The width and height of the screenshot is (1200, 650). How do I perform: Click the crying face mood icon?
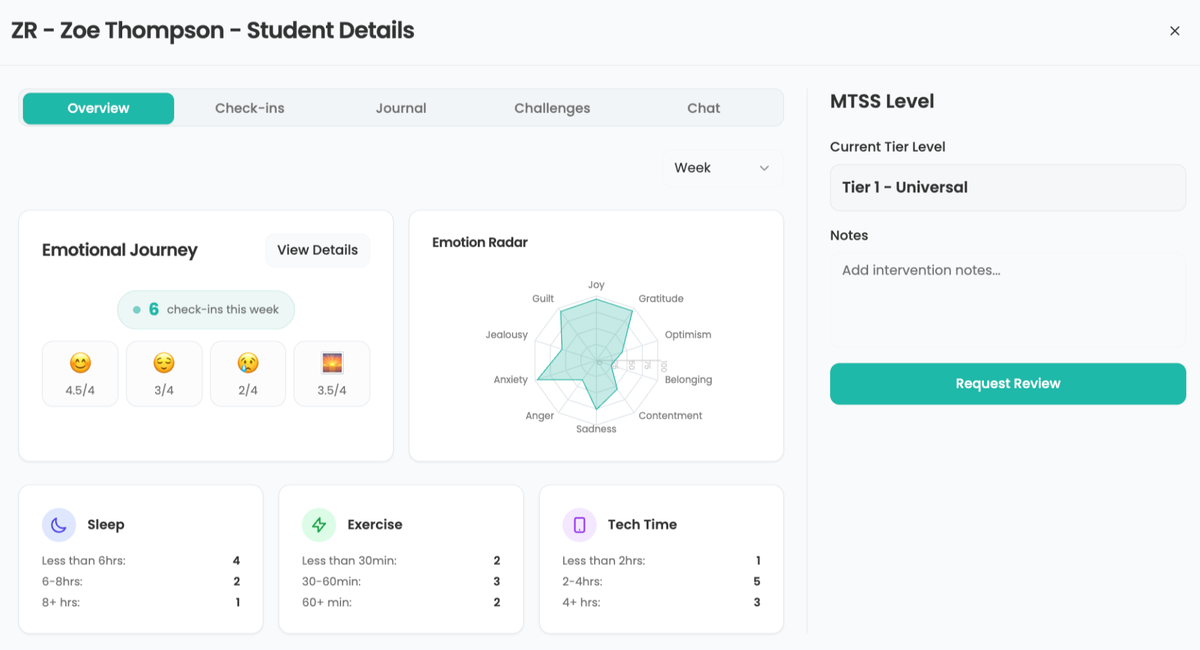pos(248,364)
